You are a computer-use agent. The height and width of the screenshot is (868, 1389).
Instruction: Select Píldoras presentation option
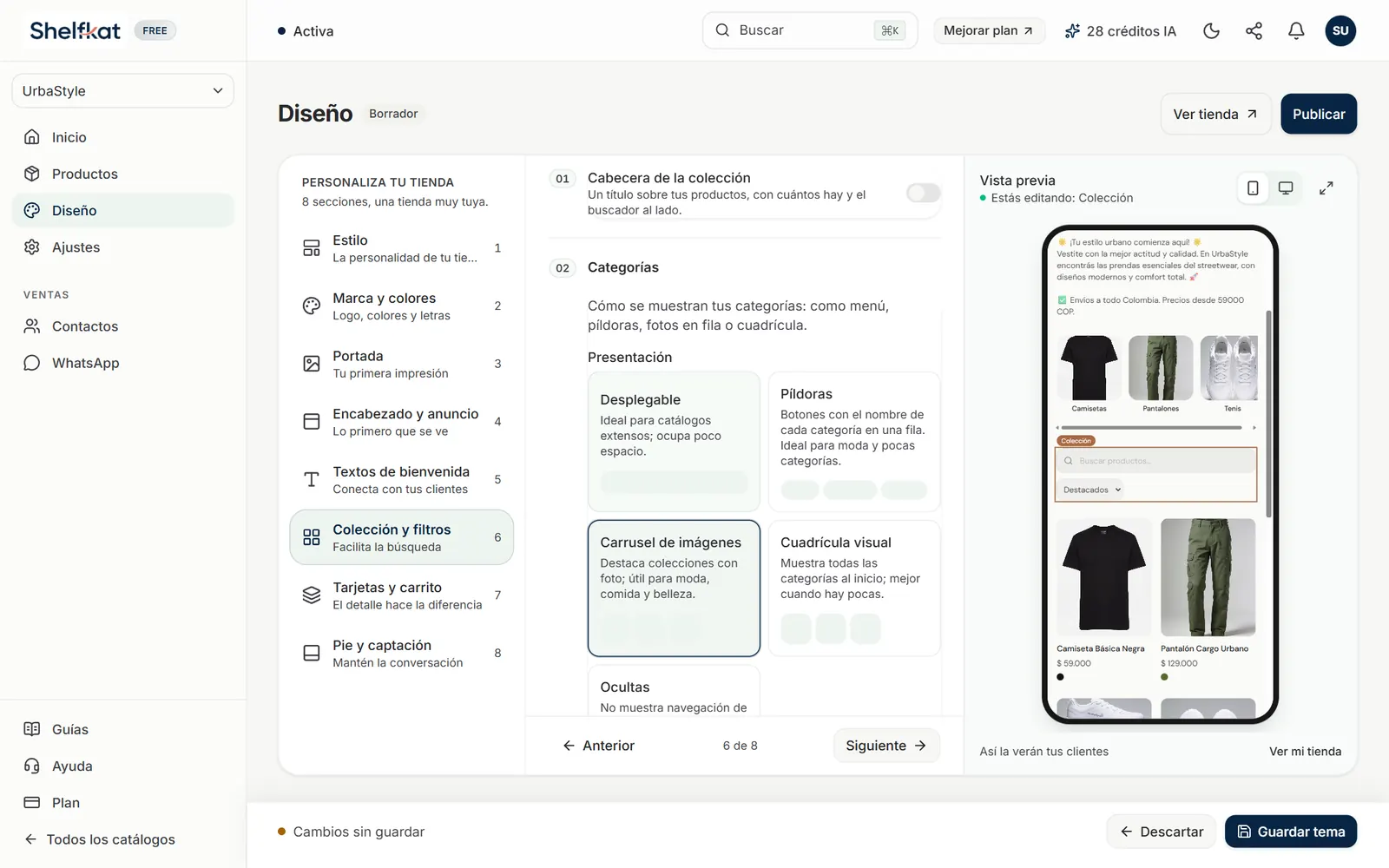point(854,442)
